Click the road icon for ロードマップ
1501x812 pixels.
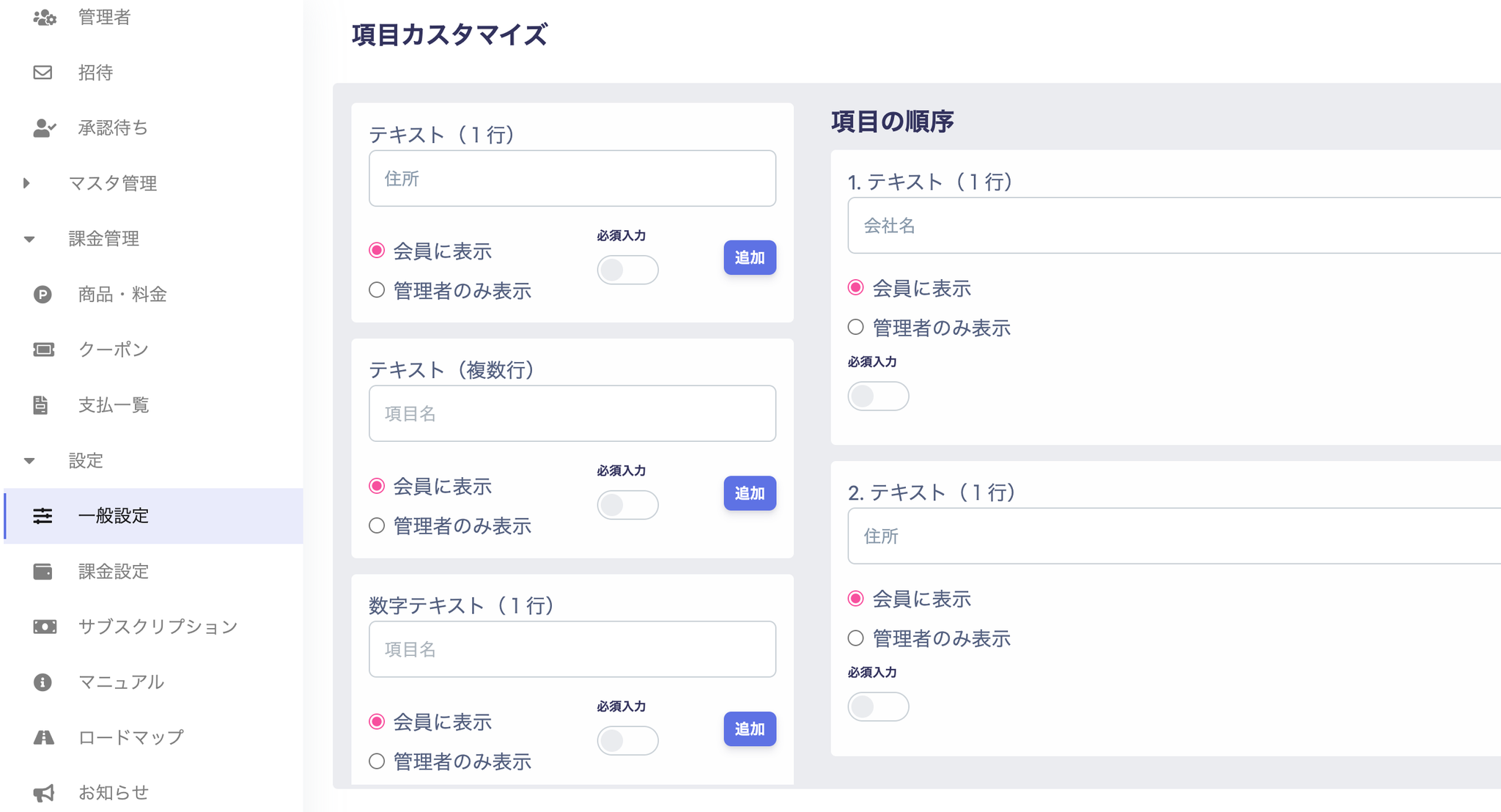(43, 737)
